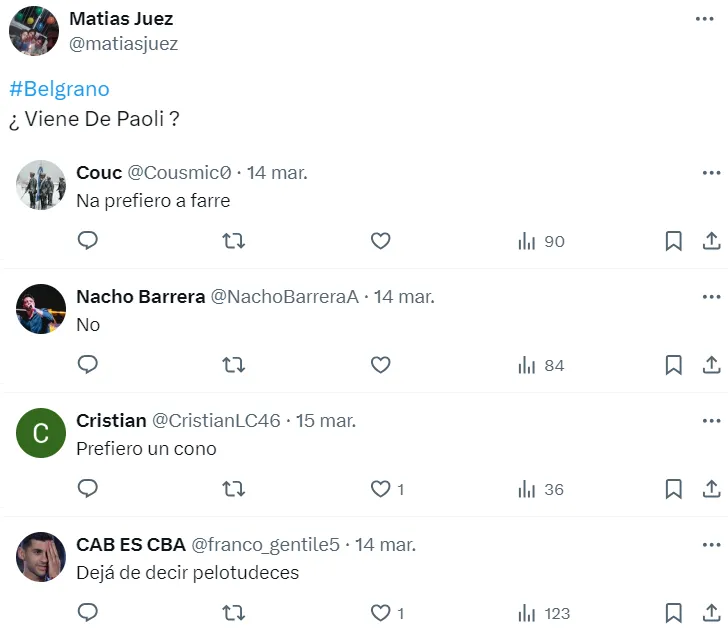Viewport: 728px width, 628px height.
Task: Reply to Cristian's comment
Action: click(x=88, y=489)
